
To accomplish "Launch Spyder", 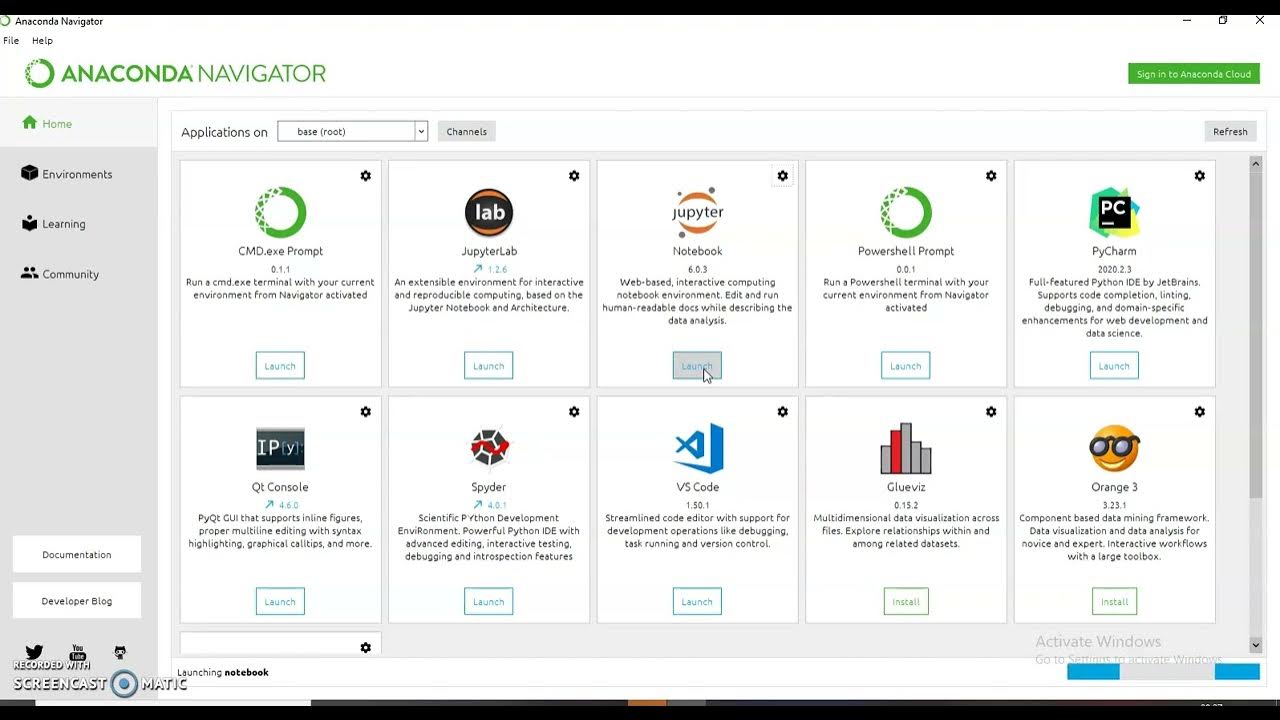I will (x=489, y=602).
